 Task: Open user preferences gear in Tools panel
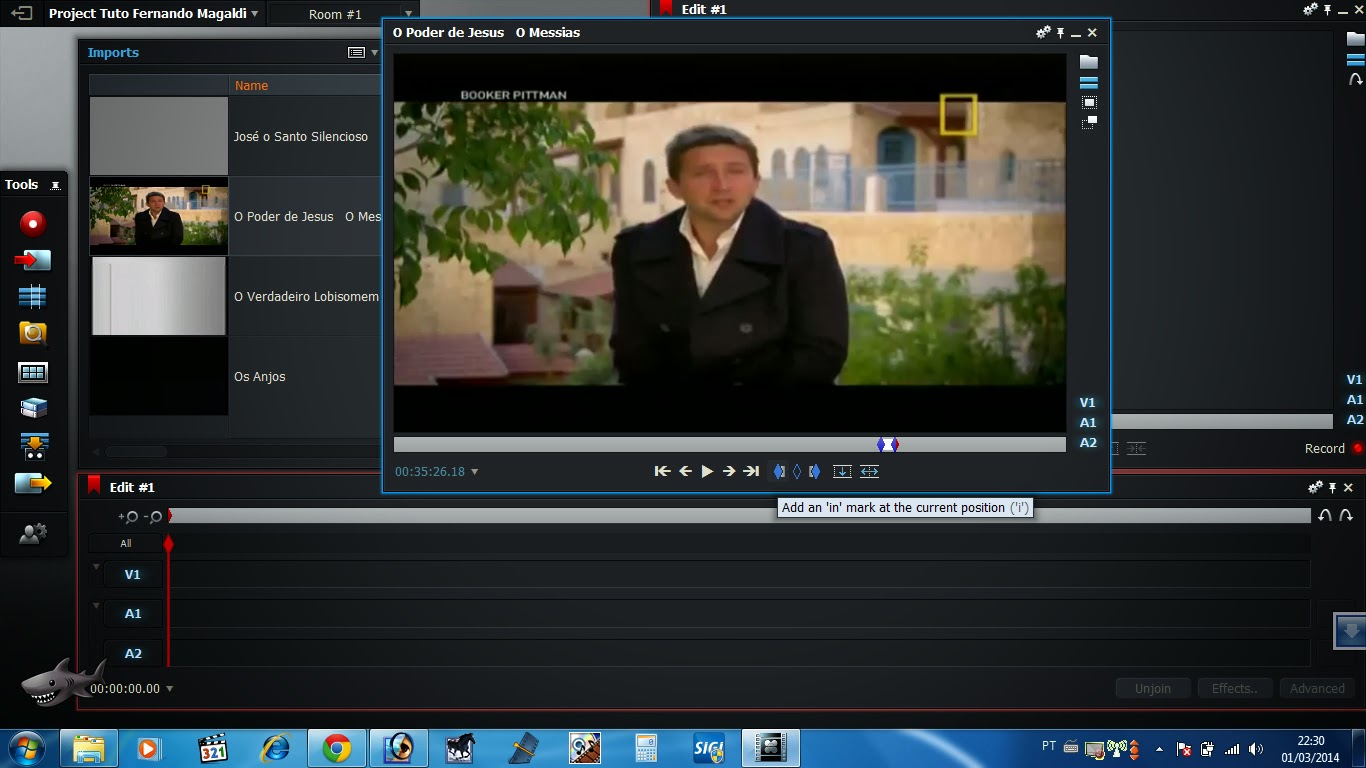coord(33,535)
